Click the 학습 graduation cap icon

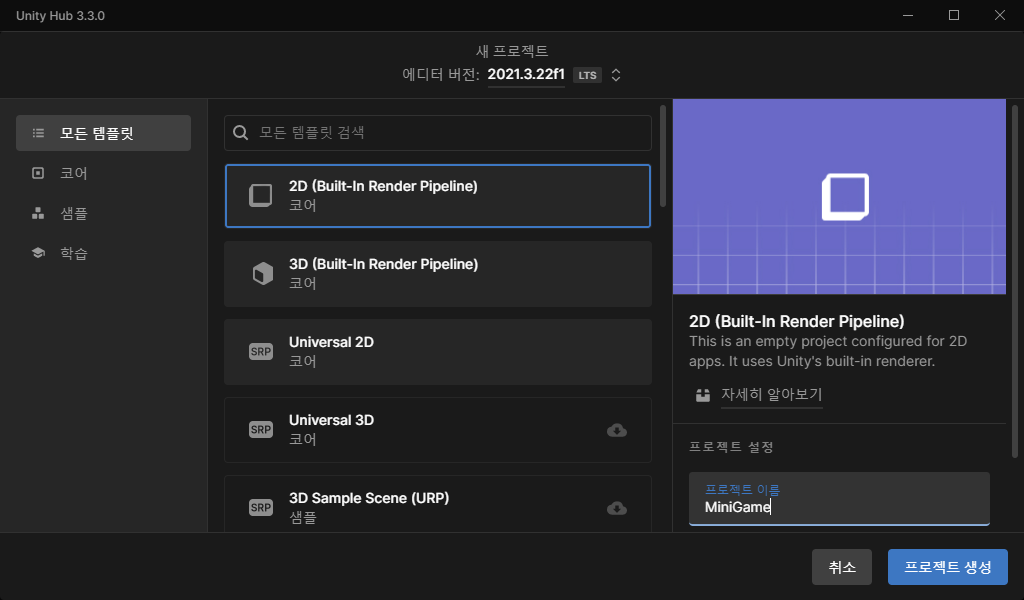point(38,253)
